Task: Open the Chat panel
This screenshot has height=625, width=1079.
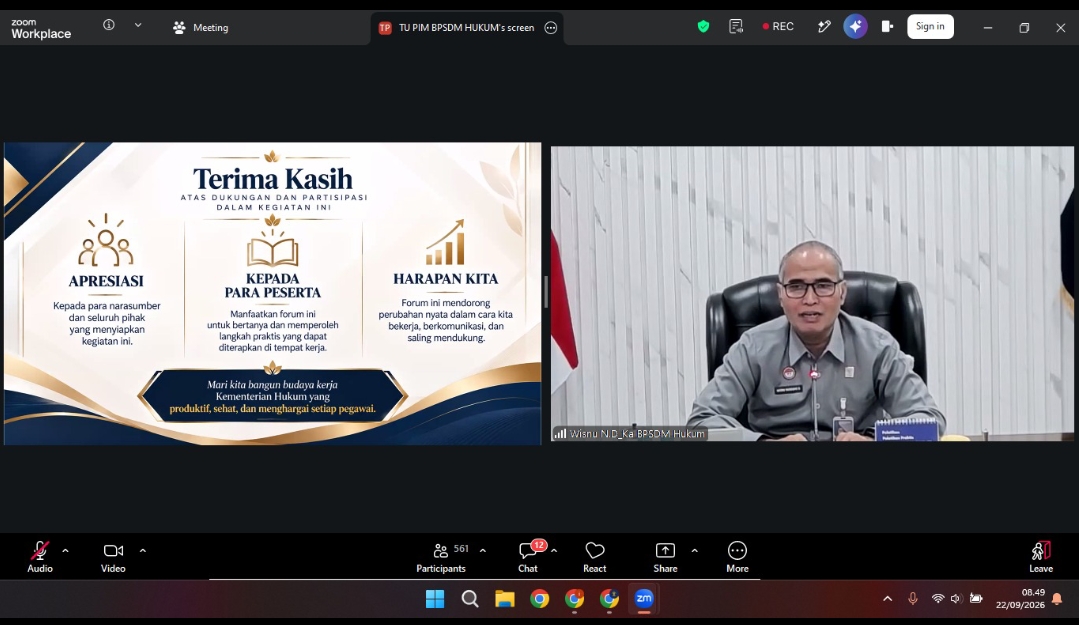Action: tap(528, 557)
